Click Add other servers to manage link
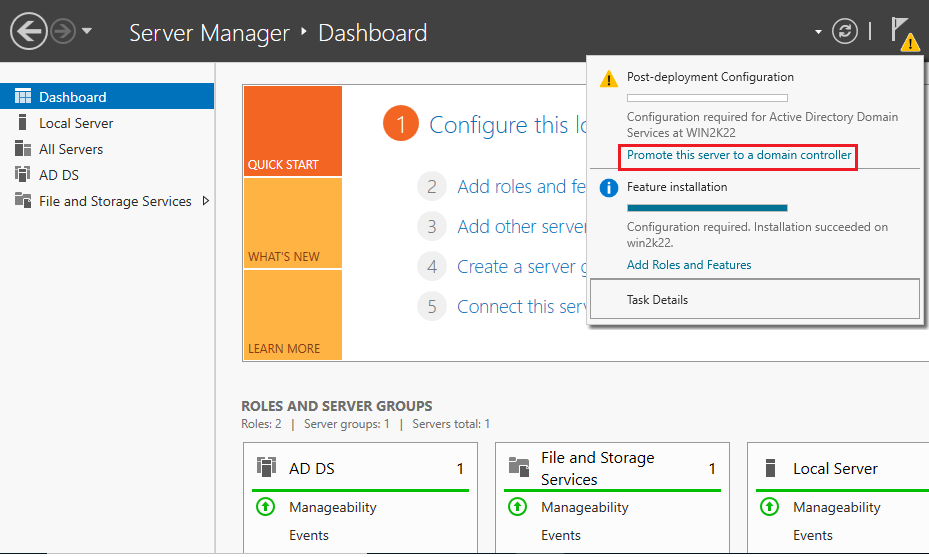929x557 pixels. 521,226
